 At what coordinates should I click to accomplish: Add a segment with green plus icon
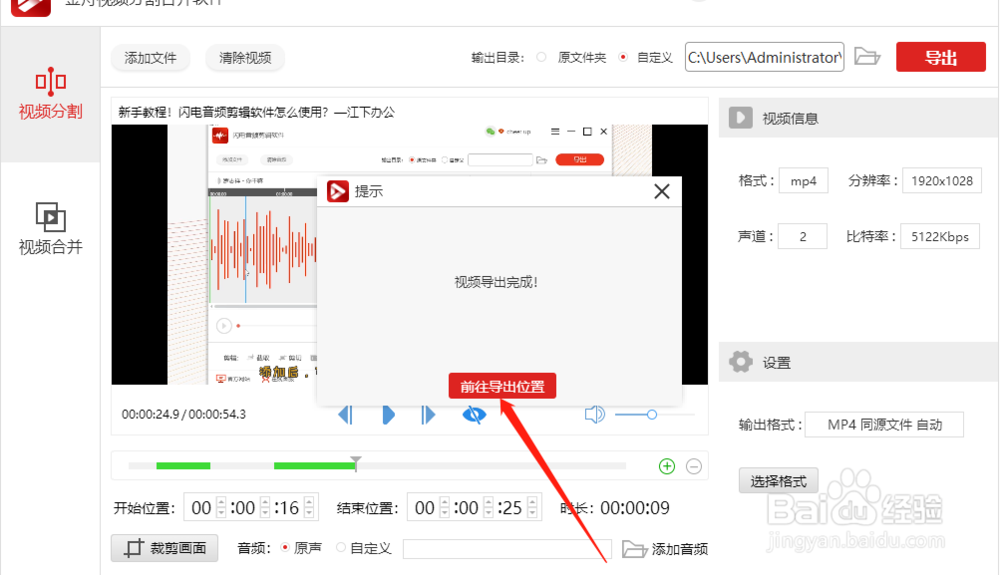click(x=667, y=467)
